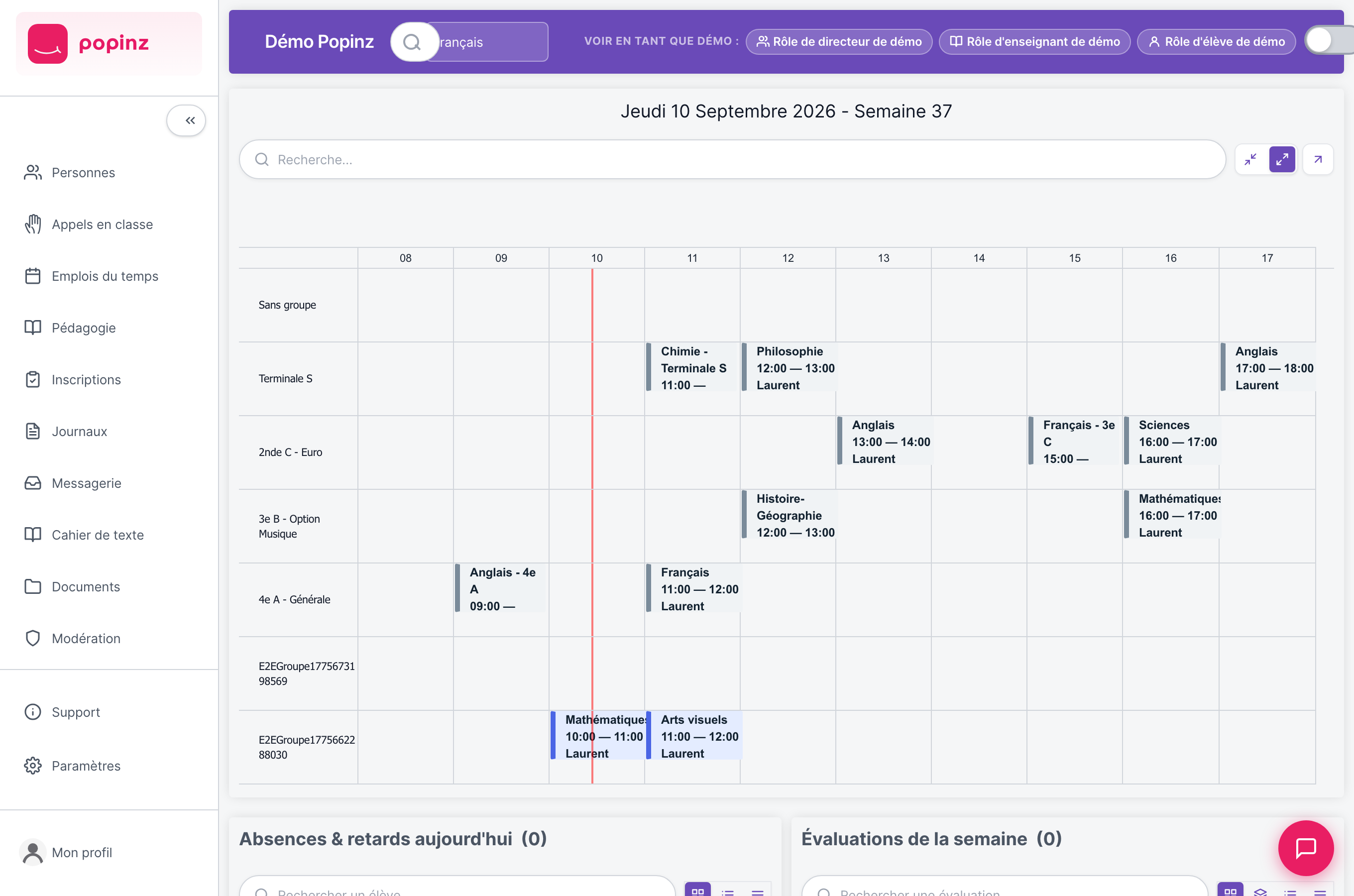Switch timetable to expanded view icon
Viewport: 1354px width, 896px height.
pyautogui.click(x=1282, y=159)
